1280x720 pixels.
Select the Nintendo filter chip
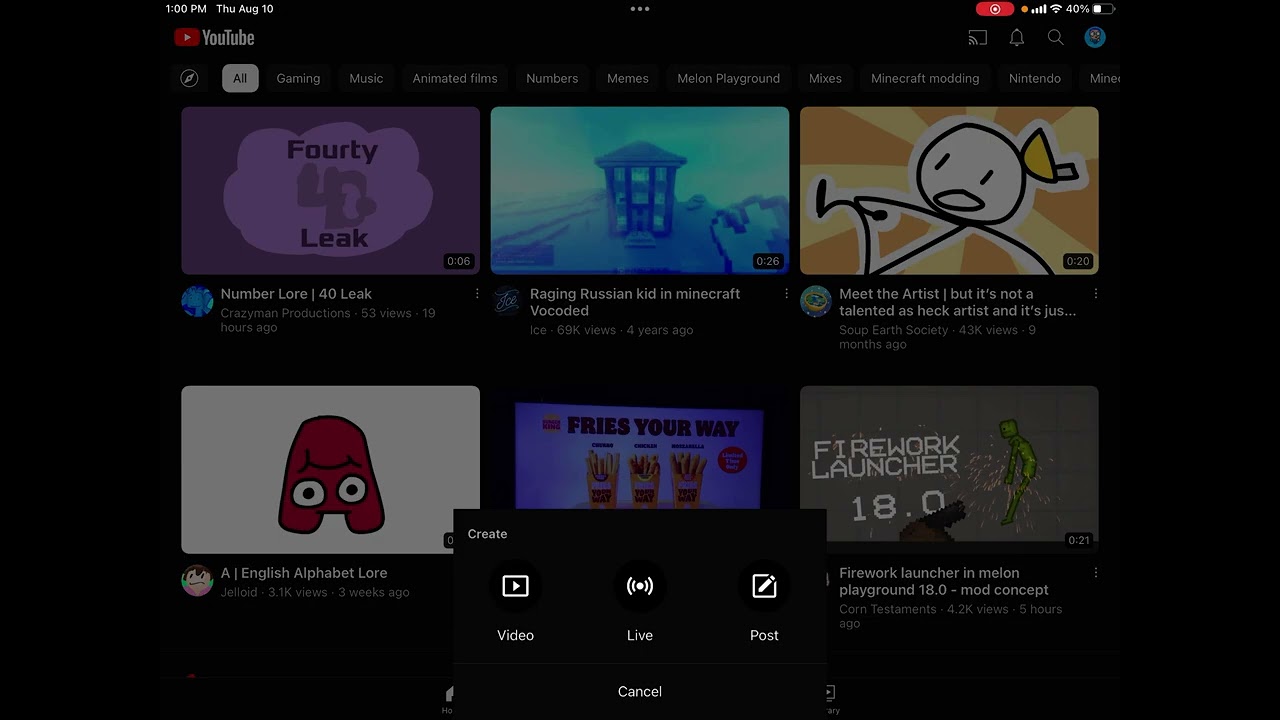pos(1034,78)
